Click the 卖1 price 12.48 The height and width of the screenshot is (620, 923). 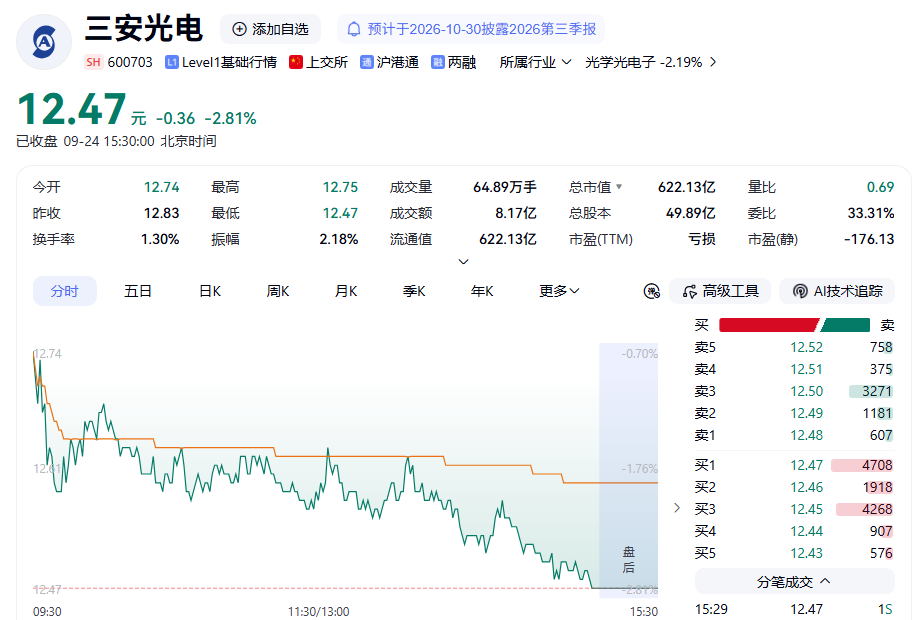[806, 435]
